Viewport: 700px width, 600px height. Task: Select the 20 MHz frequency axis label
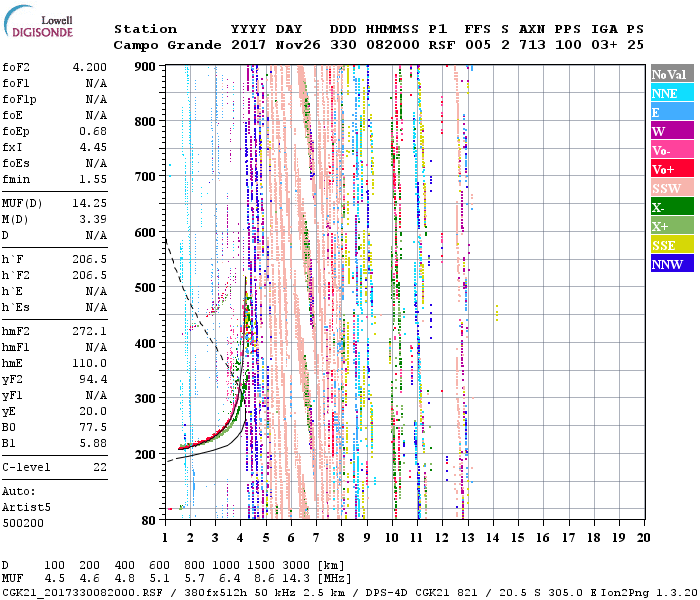point(640,537)
